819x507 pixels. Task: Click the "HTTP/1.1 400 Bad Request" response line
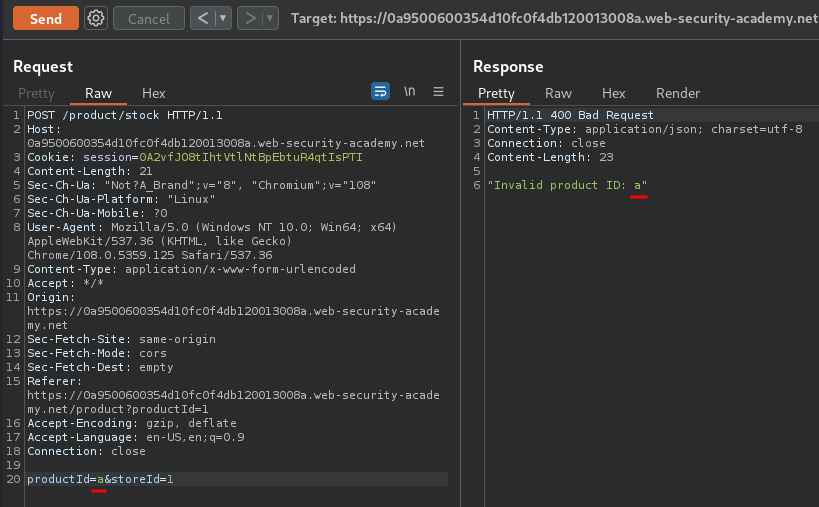click(x=570, y=115)
